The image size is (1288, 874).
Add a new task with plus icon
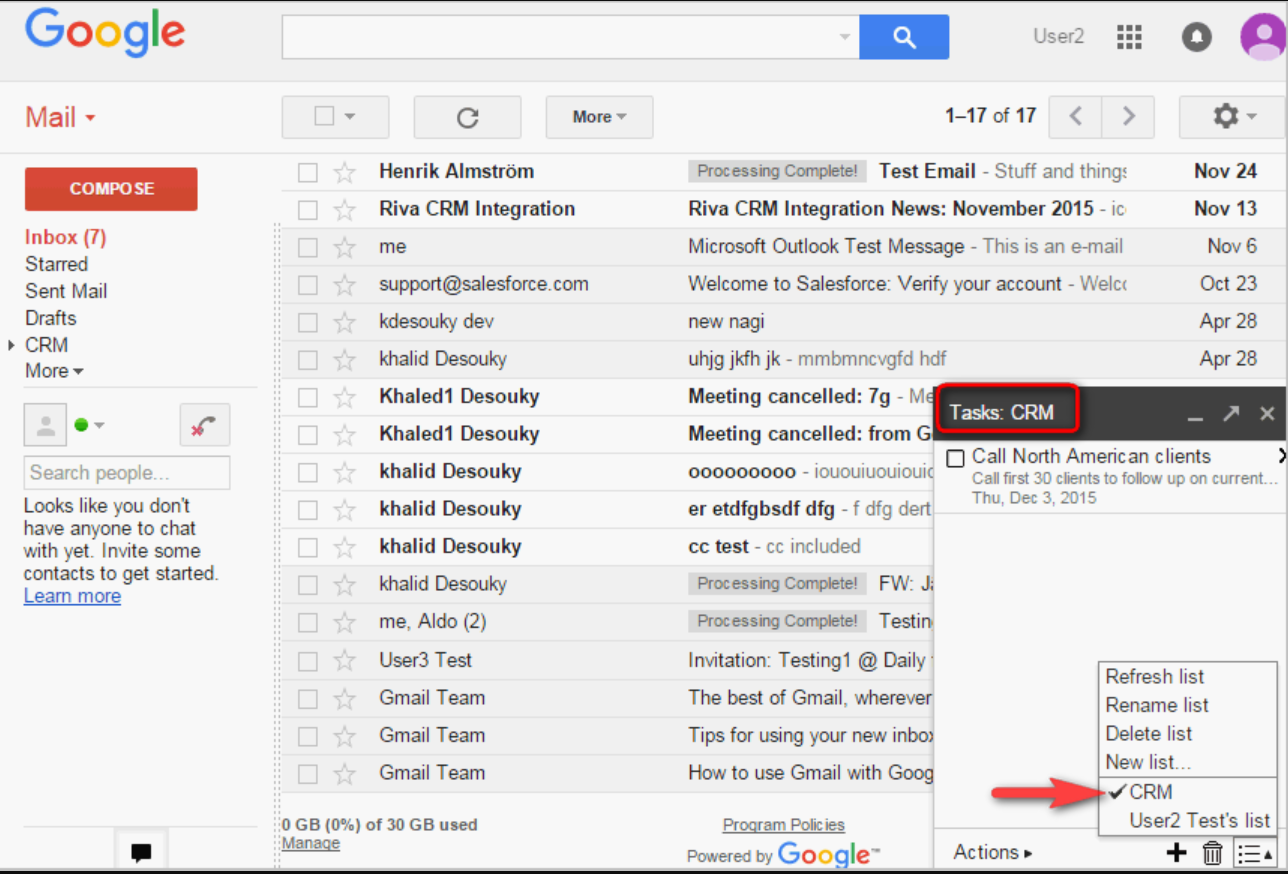[x=1177, y=853]
